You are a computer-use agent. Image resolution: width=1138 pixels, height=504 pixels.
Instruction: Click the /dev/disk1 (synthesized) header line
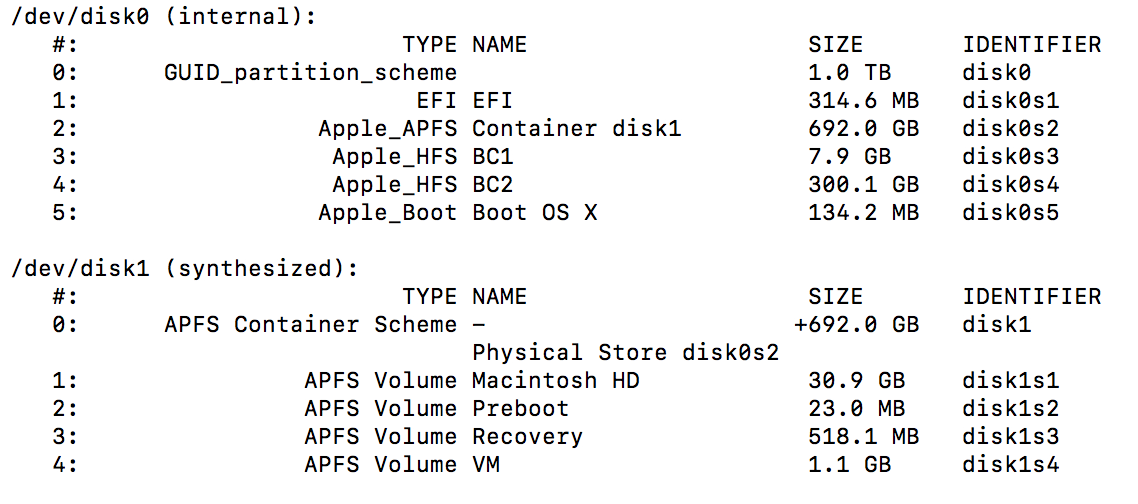click(x=184, y=269)
